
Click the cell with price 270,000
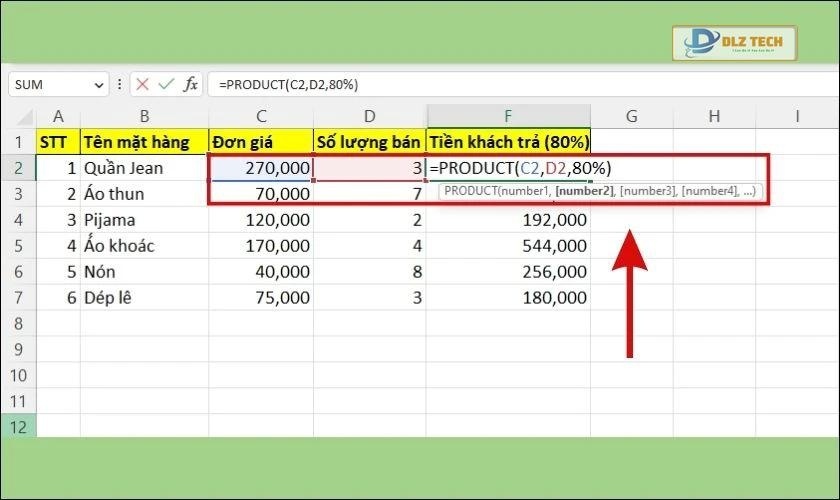click(x=261, y=168)
